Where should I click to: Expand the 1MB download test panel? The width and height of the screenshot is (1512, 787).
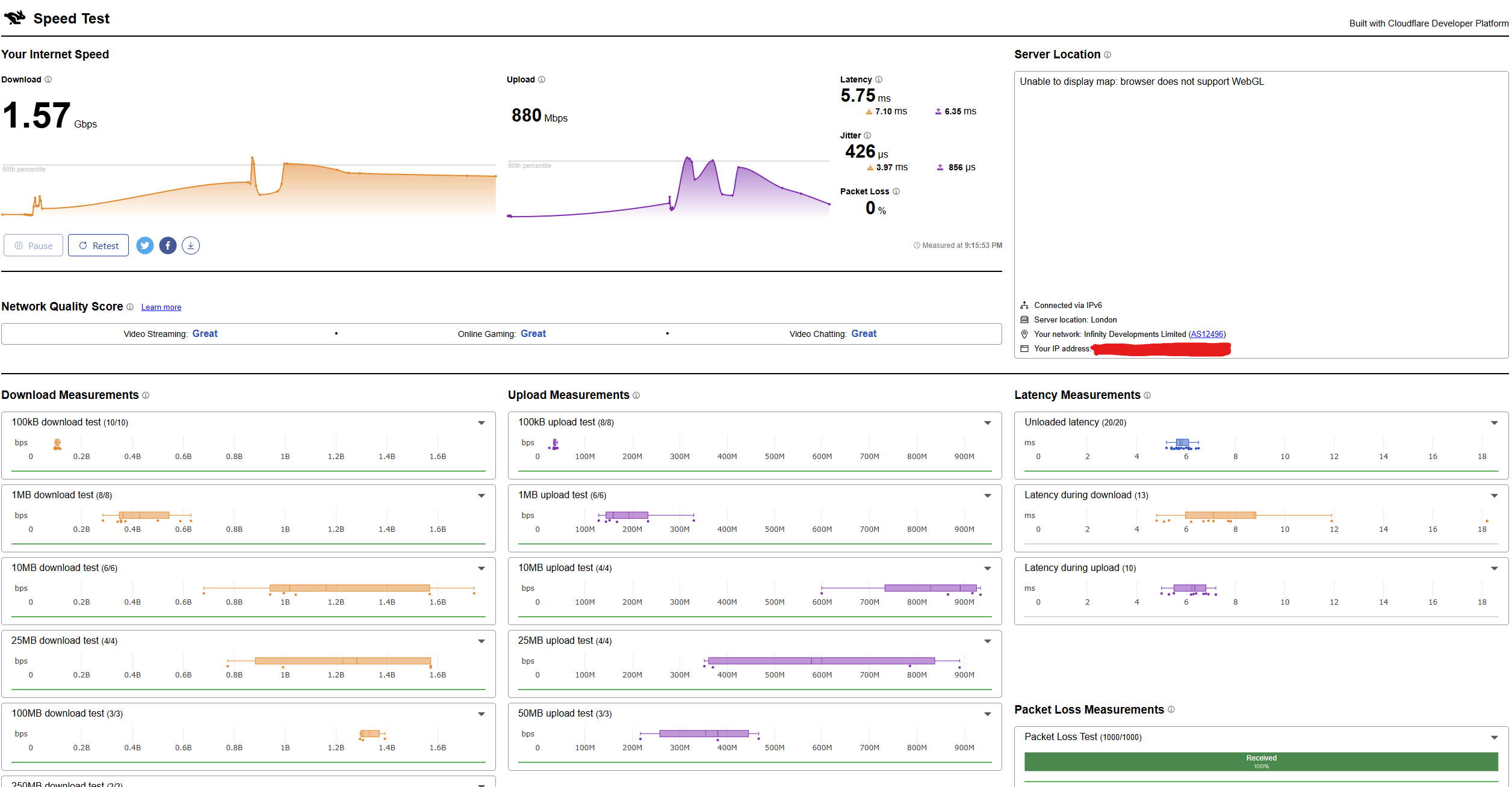click(x=482, y=496)
